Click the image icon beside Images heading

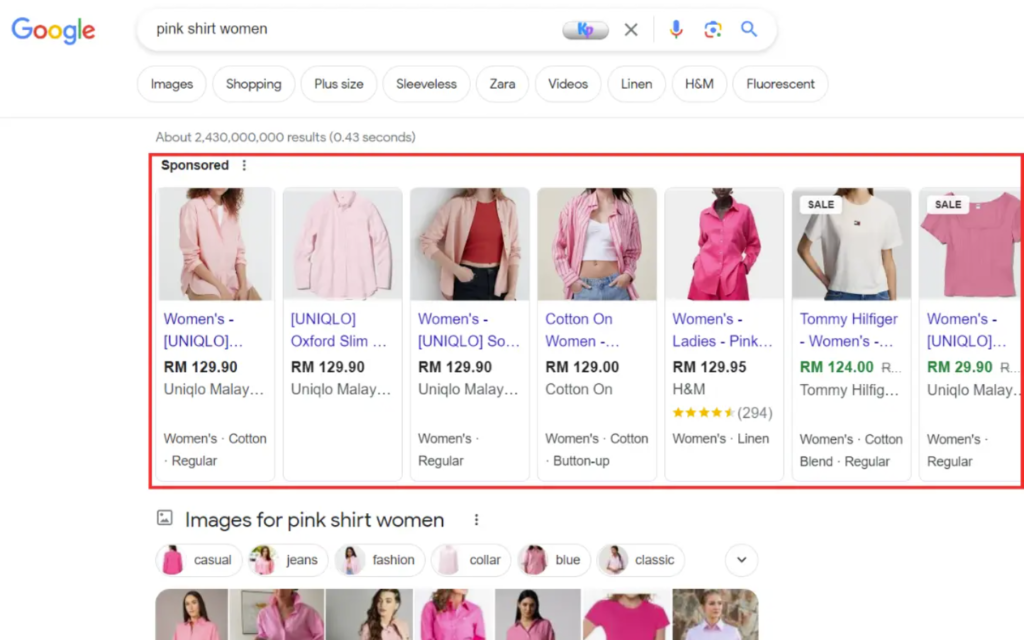[x=165, y=519]
